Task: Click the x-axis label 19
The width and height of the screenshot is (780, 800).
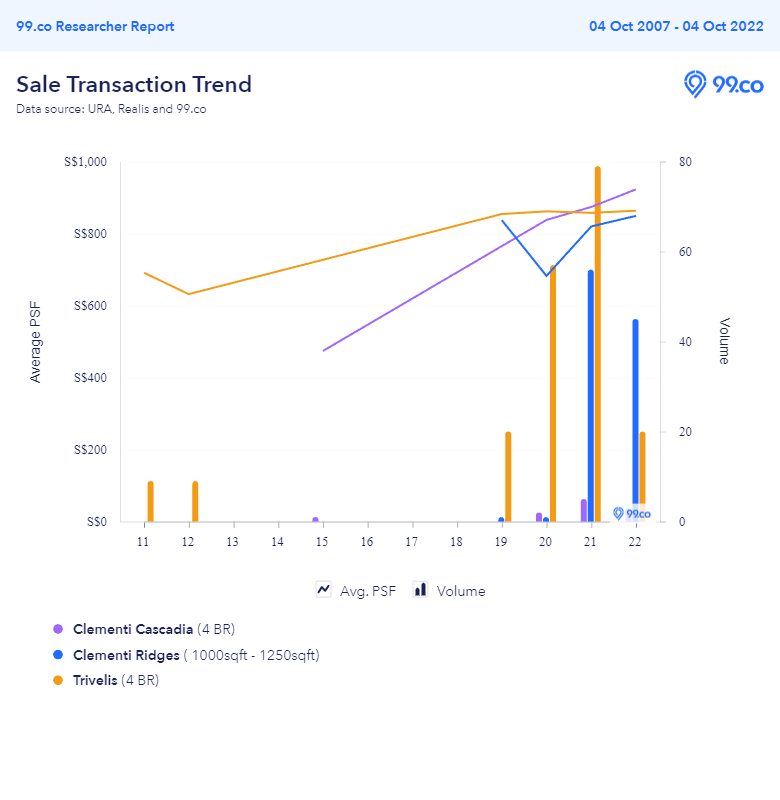Action: coord(500,542)
